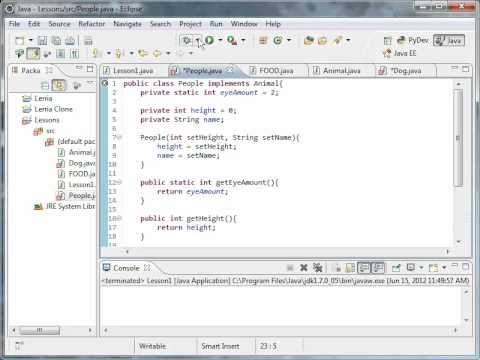
Task: Select the Lerna Clone project
Action: [x=53, y=109]
